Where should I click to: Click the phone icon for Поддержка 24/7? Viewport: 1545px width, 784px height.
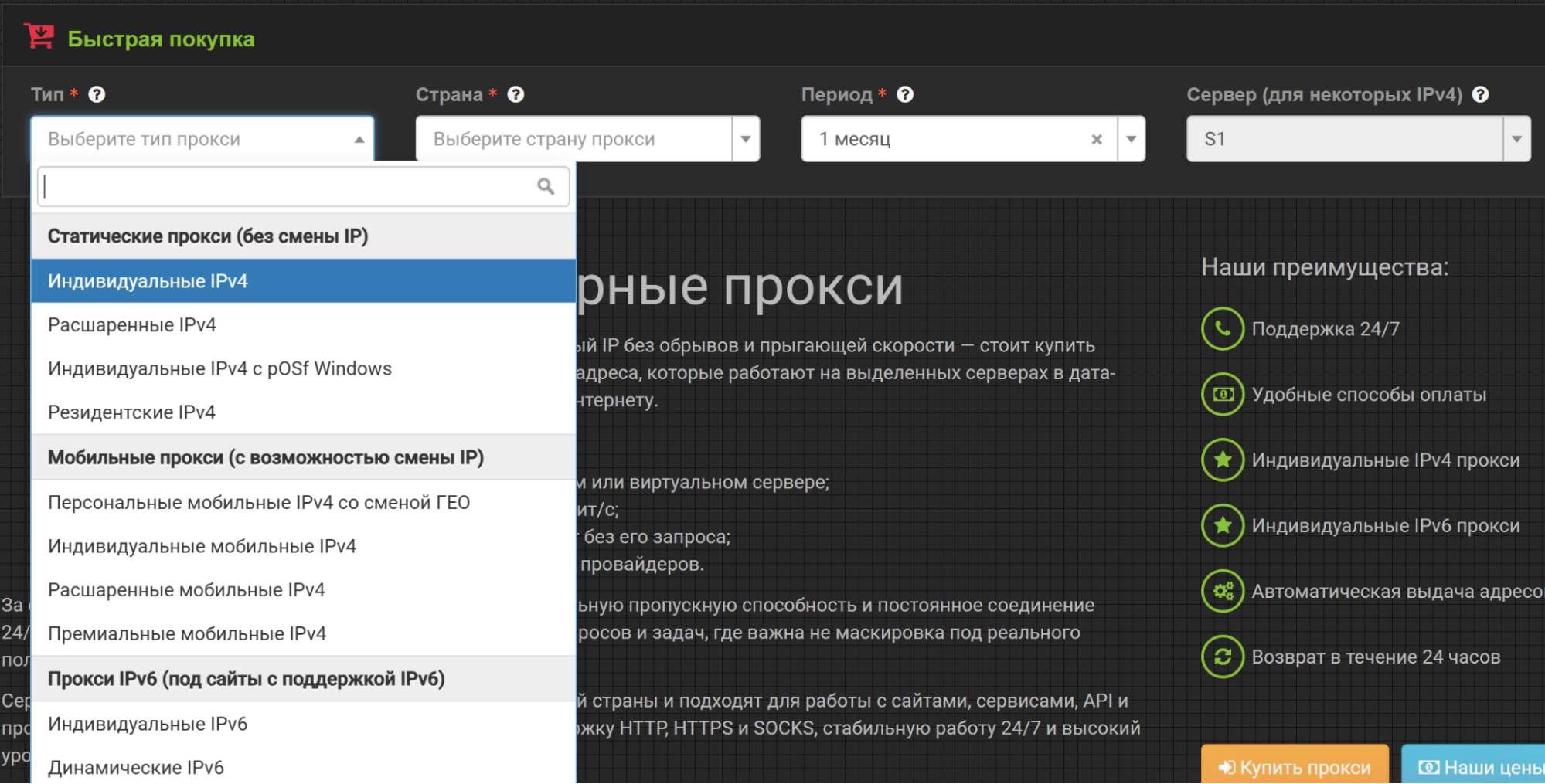[x=1222, y=328]
